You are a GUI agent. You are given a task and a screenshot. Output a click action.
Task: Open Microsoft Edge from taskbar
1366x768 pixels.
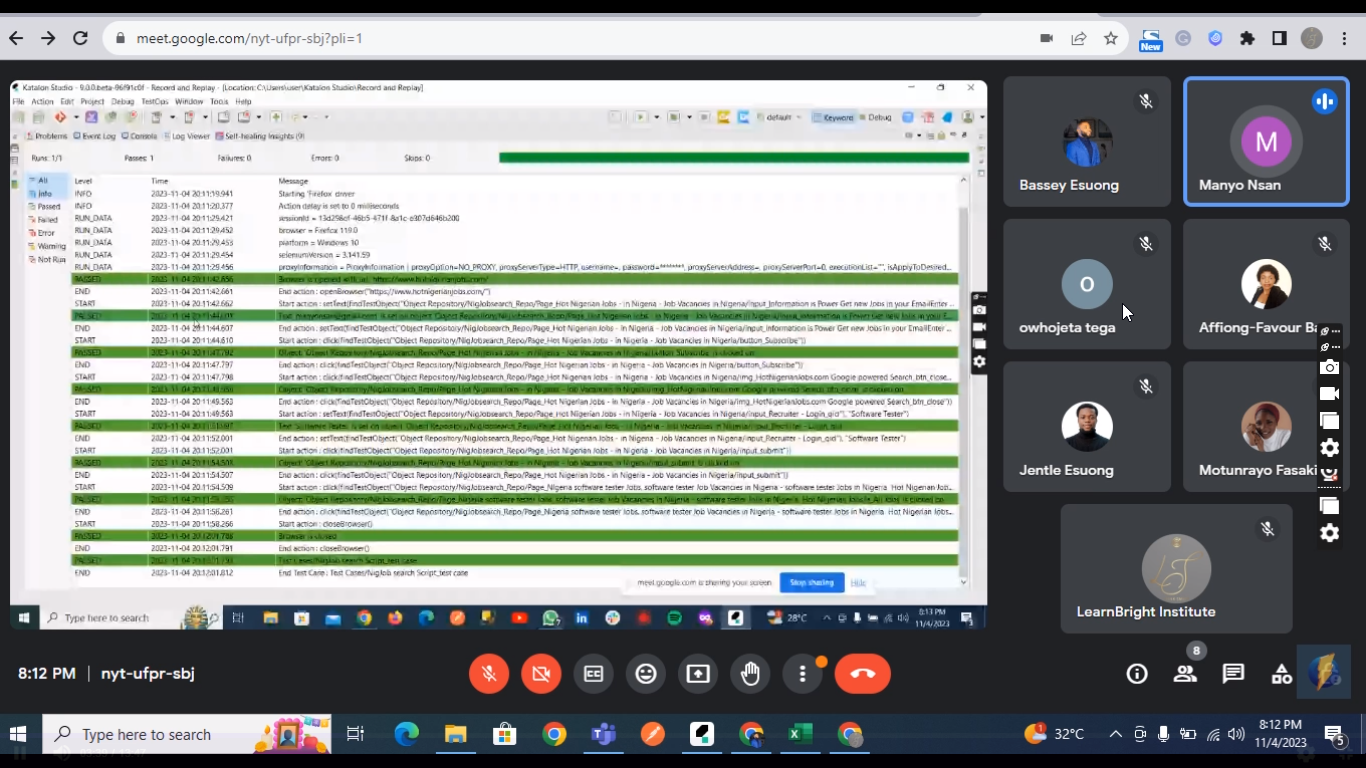point(406,735)
